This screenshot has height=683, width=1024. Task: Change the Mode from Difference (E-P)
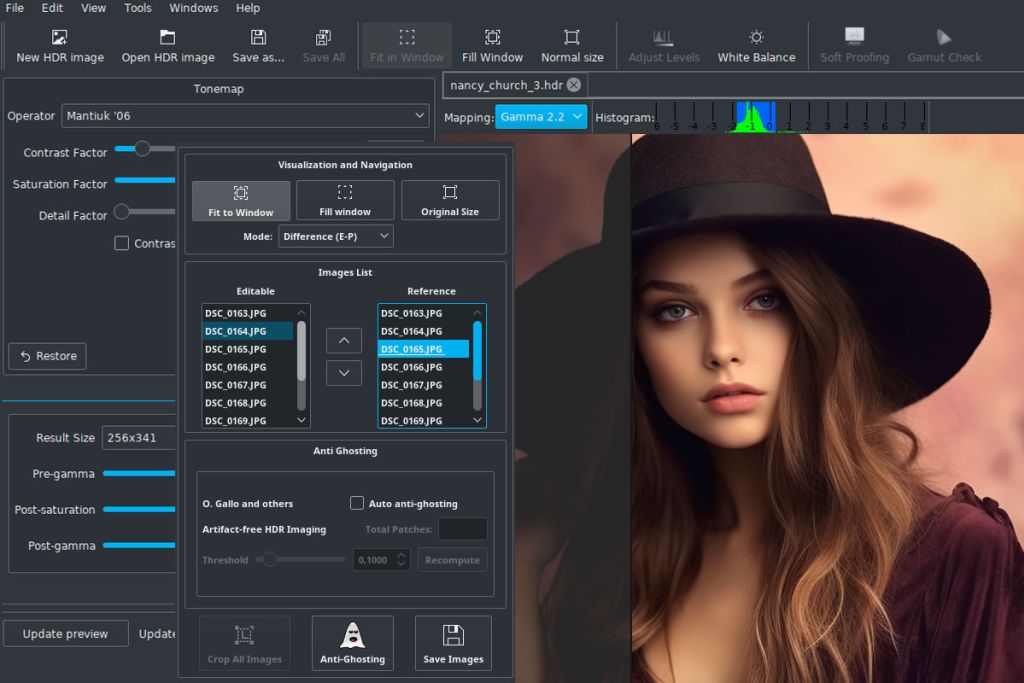[335, 236]
